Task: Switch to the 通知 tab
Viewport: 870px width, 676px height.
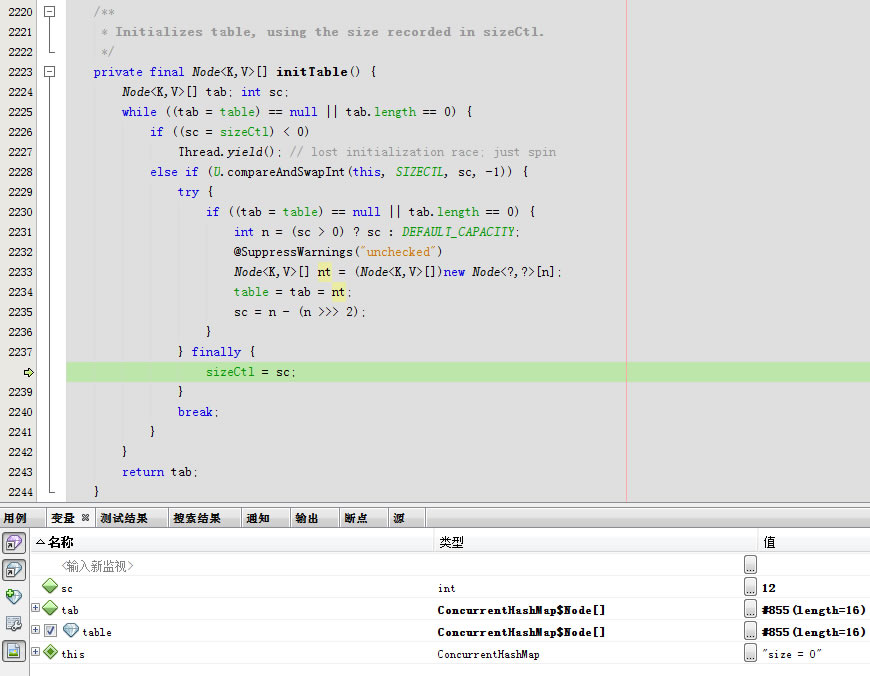Action: point(258,518)
